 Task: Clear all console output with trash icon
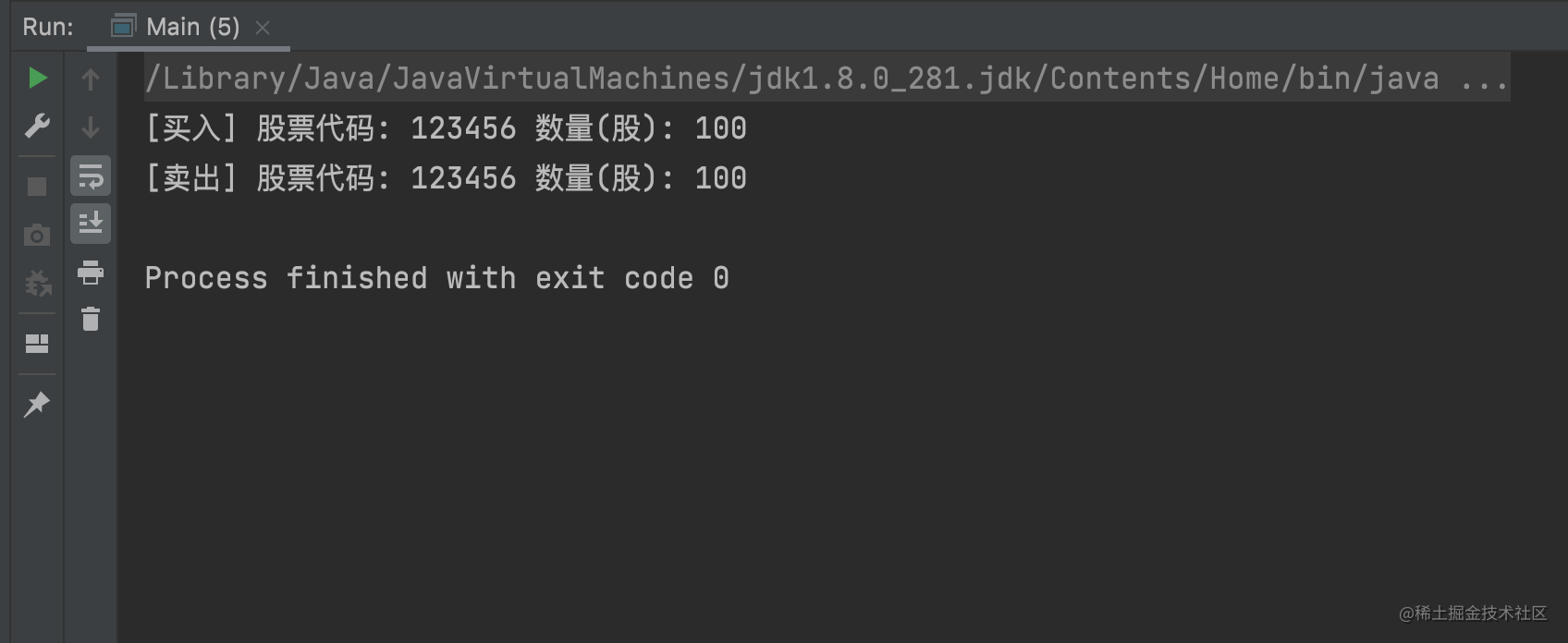pyautogui.click(x=90, y=320)
